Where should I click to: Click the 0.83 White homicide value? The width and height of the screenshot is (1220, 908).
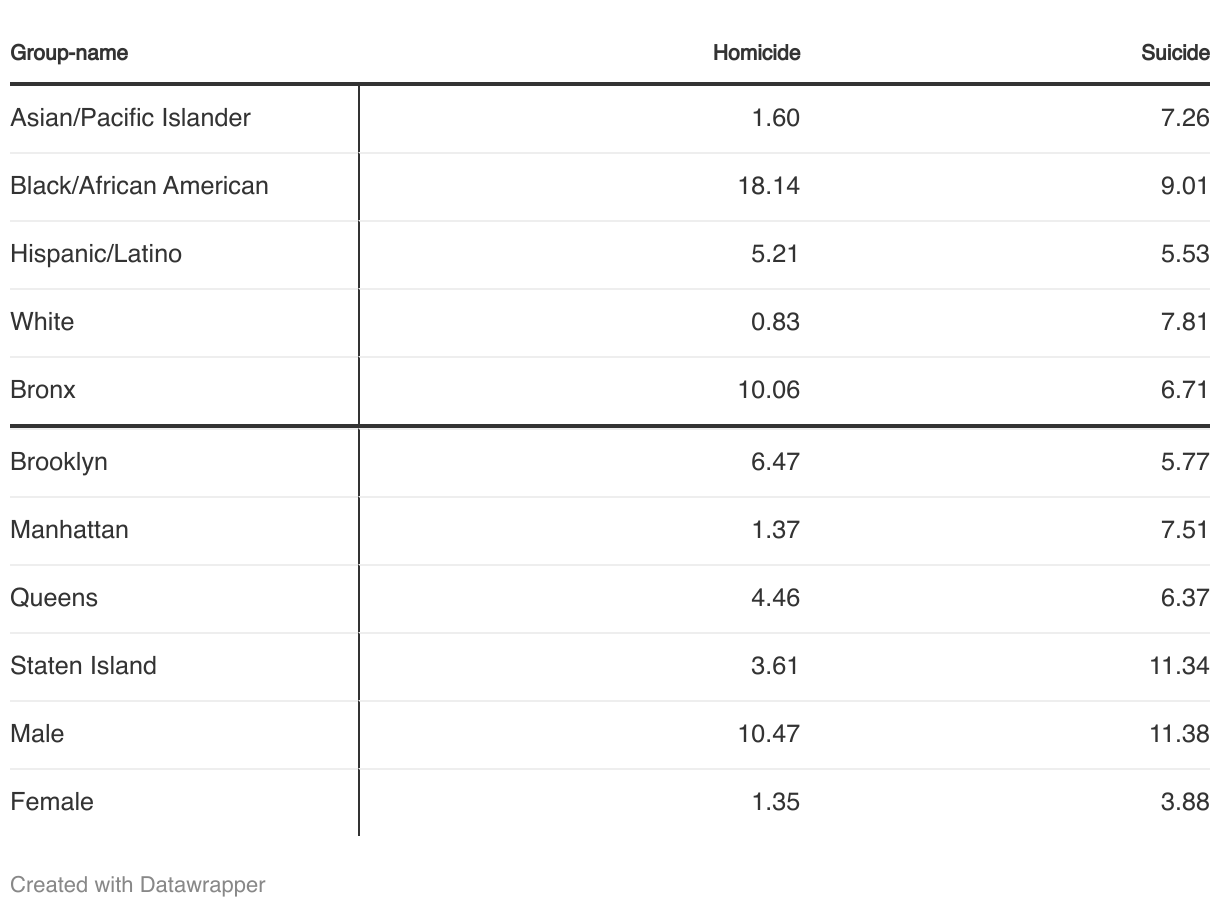click(775, 322)
